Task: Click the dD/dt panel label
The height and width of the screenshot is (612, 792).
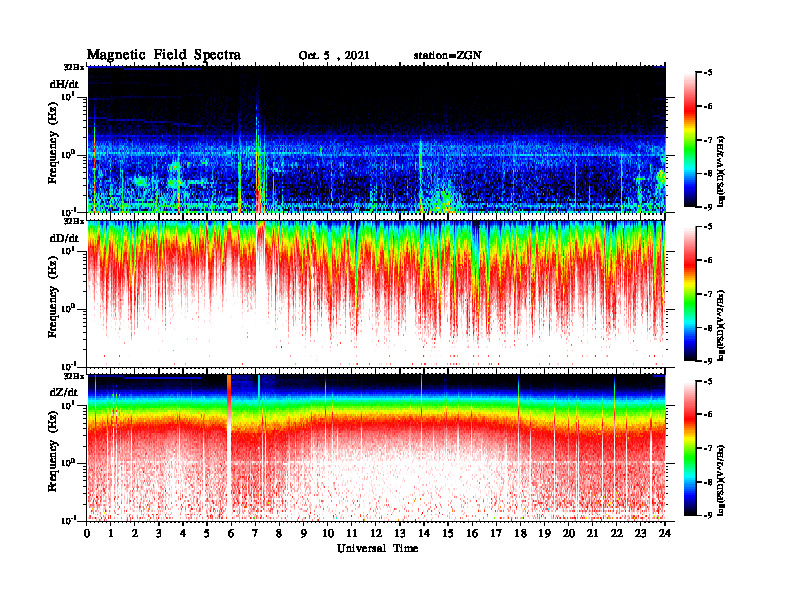Action: (64, 238)
